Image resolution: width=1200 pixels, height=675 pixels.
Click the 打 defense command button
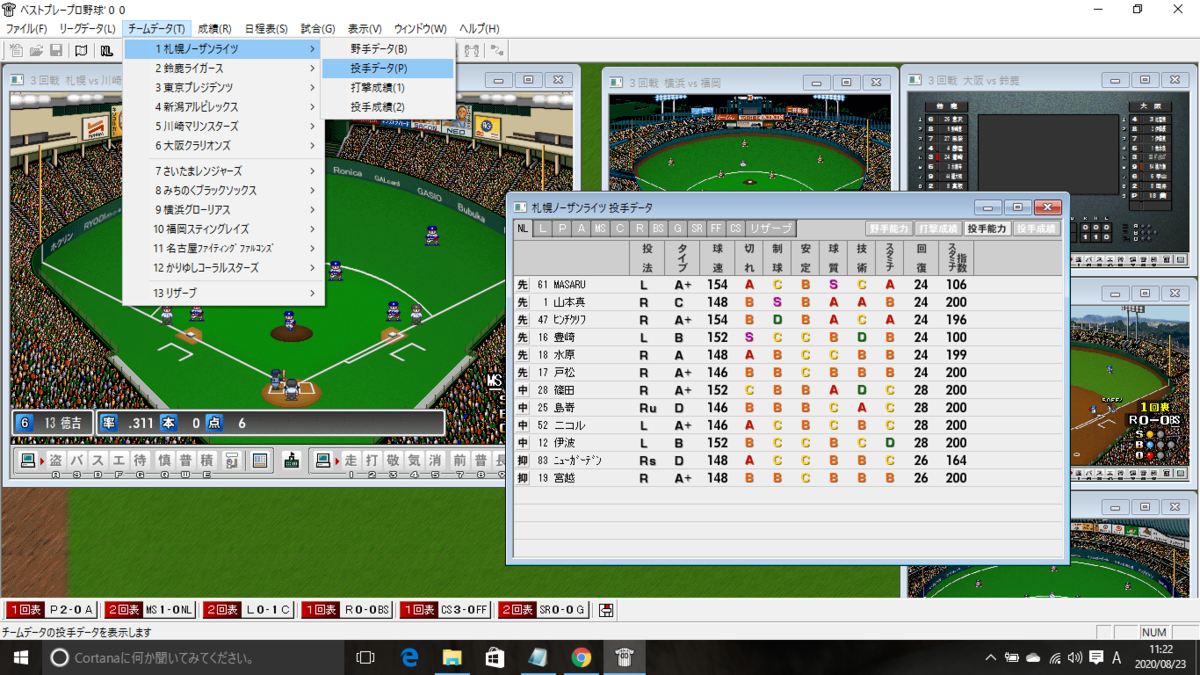click(x=371, y=460)
